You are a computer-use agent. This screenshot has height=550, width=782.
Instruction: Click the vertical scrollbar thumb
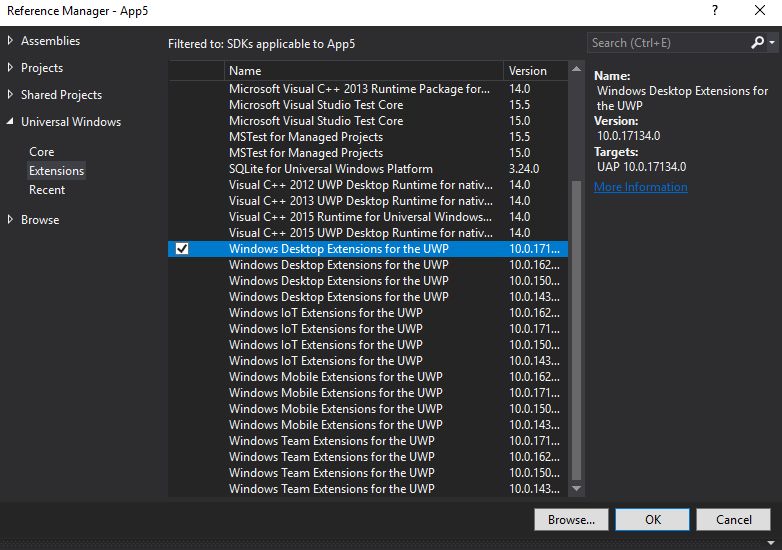point(576,330)
